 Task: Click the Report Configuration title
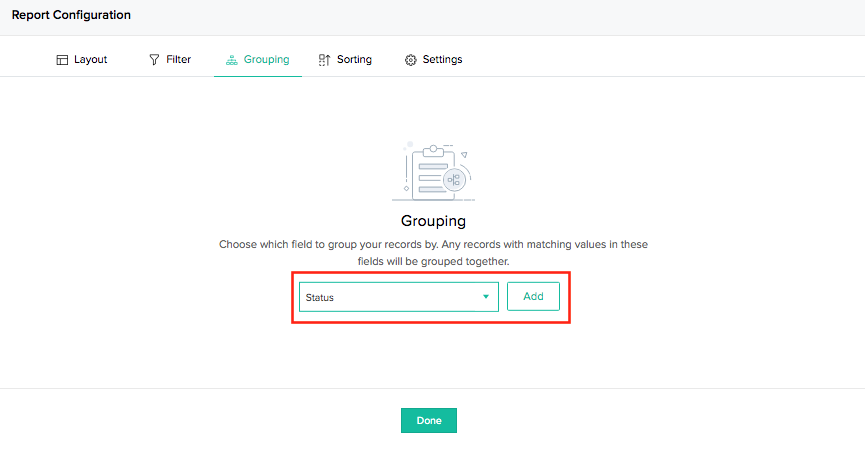pos(71,16)
